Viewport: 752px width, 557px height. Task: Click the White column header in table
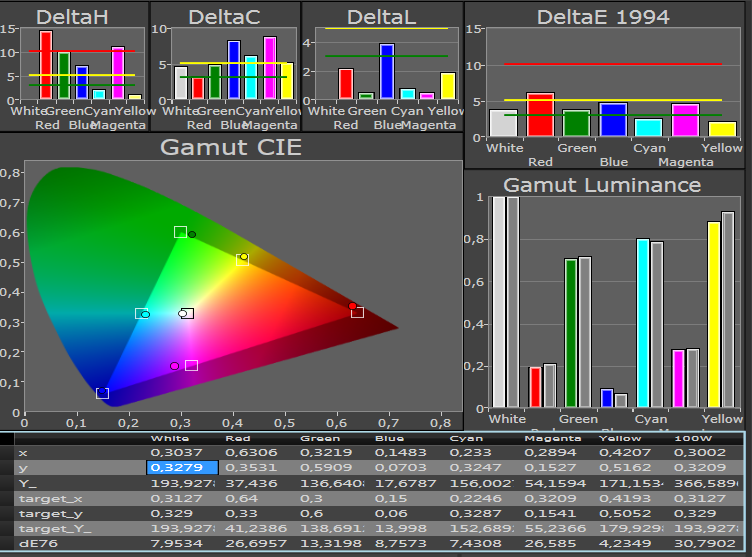click(170, 438)
